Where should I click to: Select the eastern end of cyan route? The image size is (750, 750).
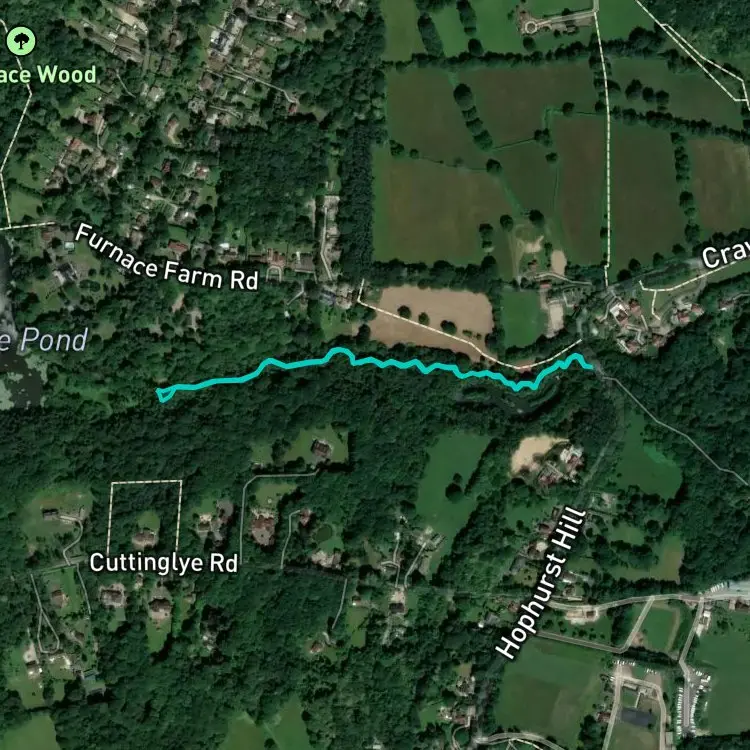pos(591,366)
